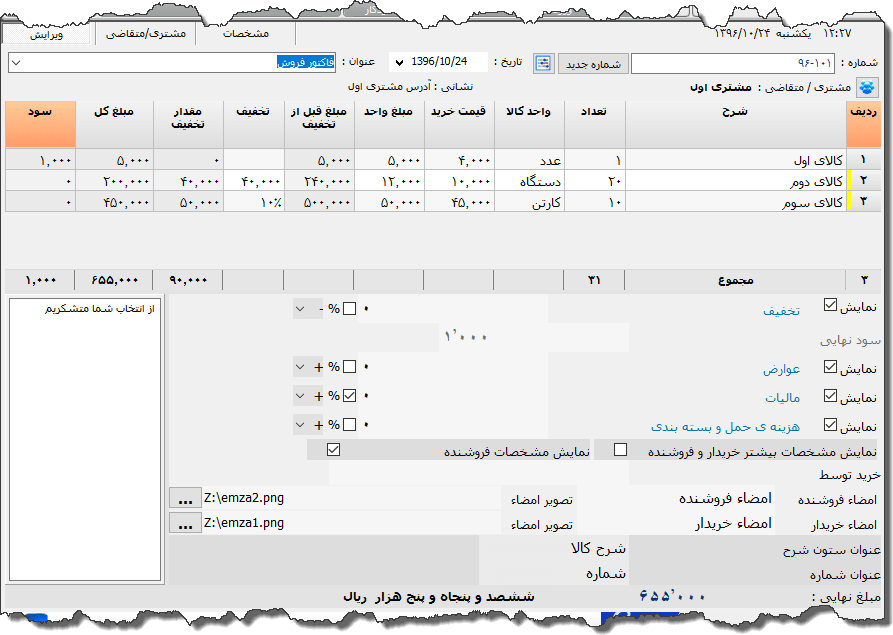The height and width of the screenshot is (635, 893).
Task: Open the مالیات adjustment dropdown
Action: coord(300,395)
